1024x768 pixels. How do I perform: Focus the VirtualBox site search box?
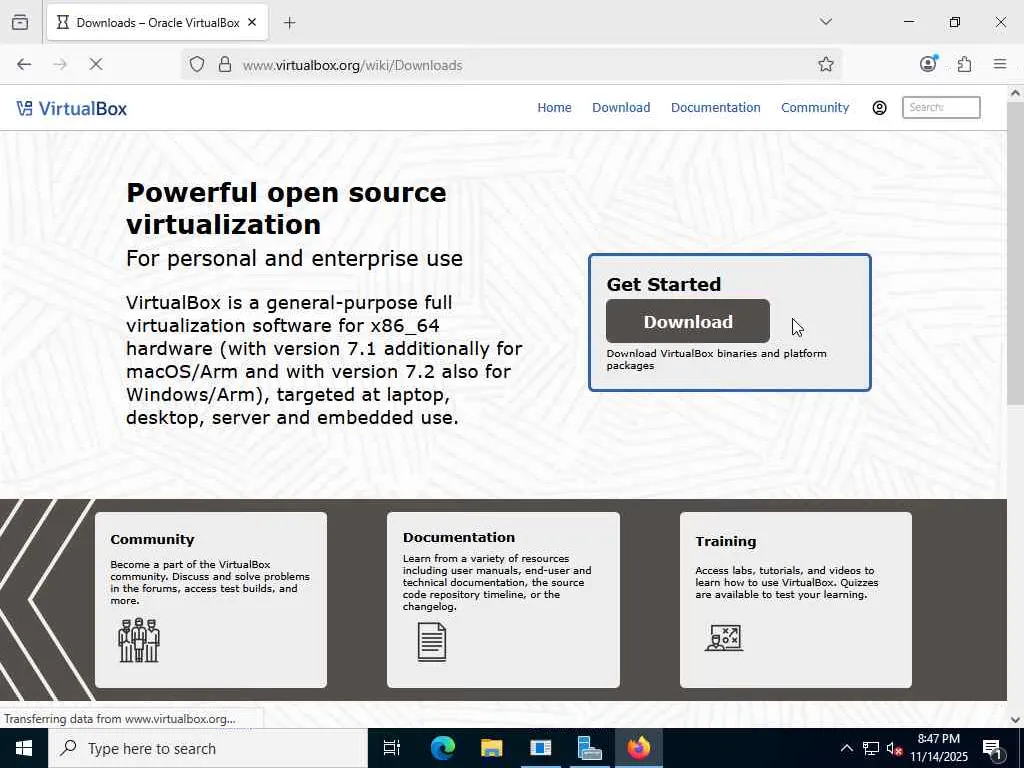(x=941, y=108)
